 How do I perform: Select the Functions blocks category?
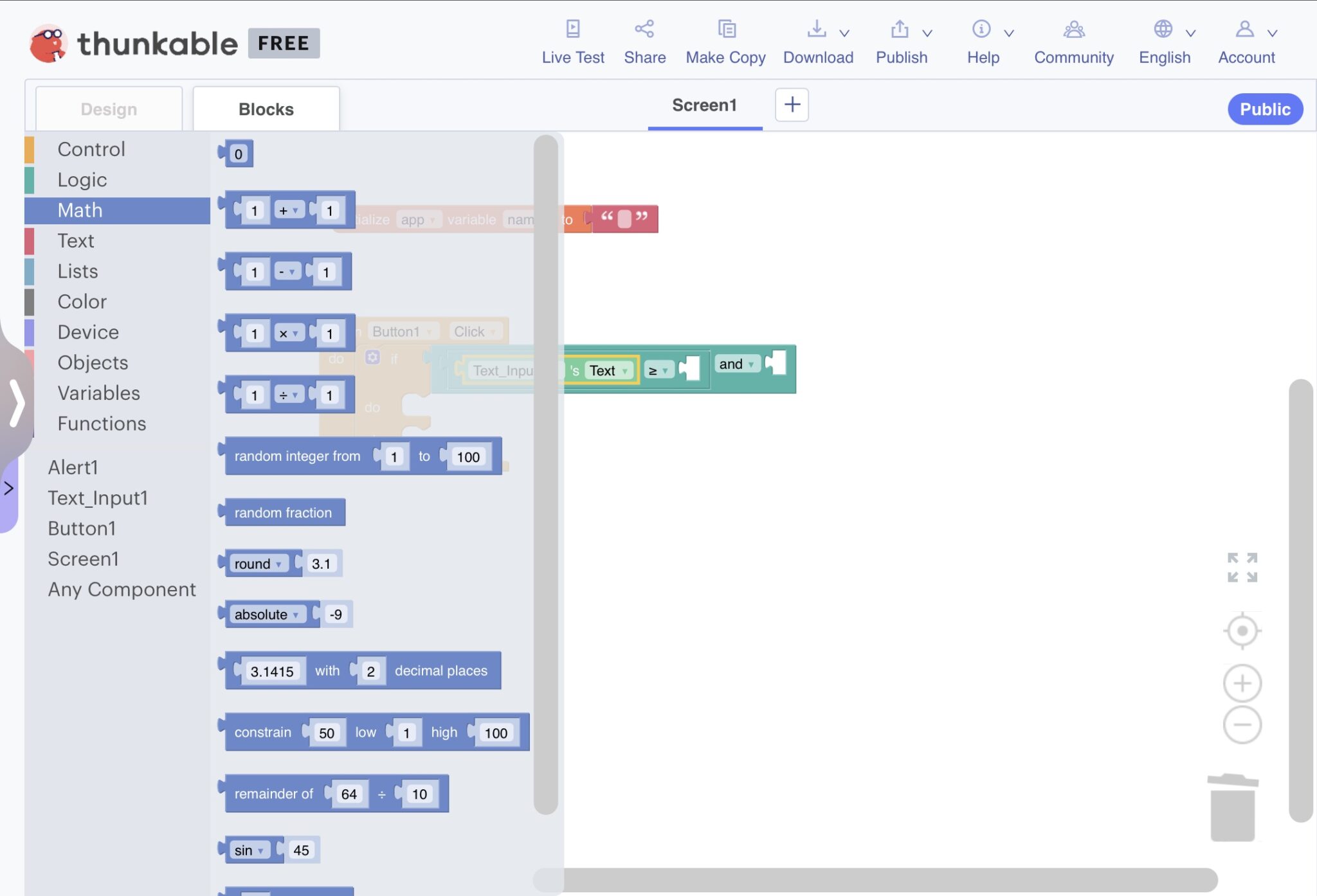pyautogui.click(x=101, y=423)
